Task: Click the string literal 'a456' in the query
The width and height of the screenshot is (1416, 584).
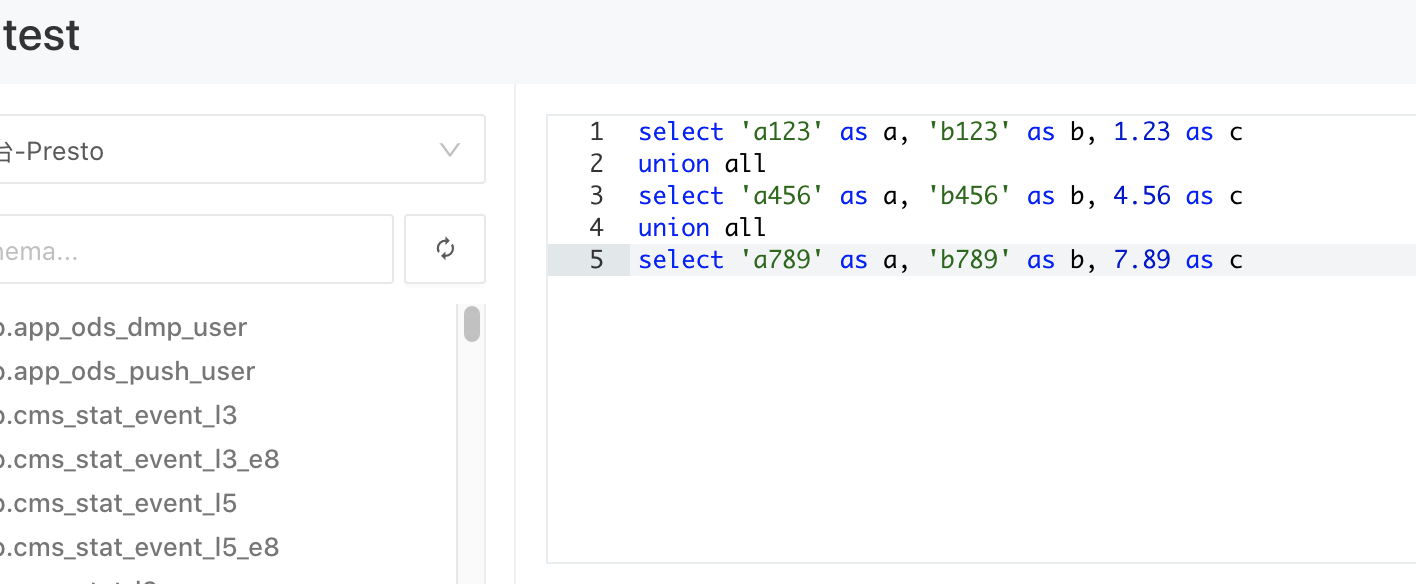Action: click(783, 195)
